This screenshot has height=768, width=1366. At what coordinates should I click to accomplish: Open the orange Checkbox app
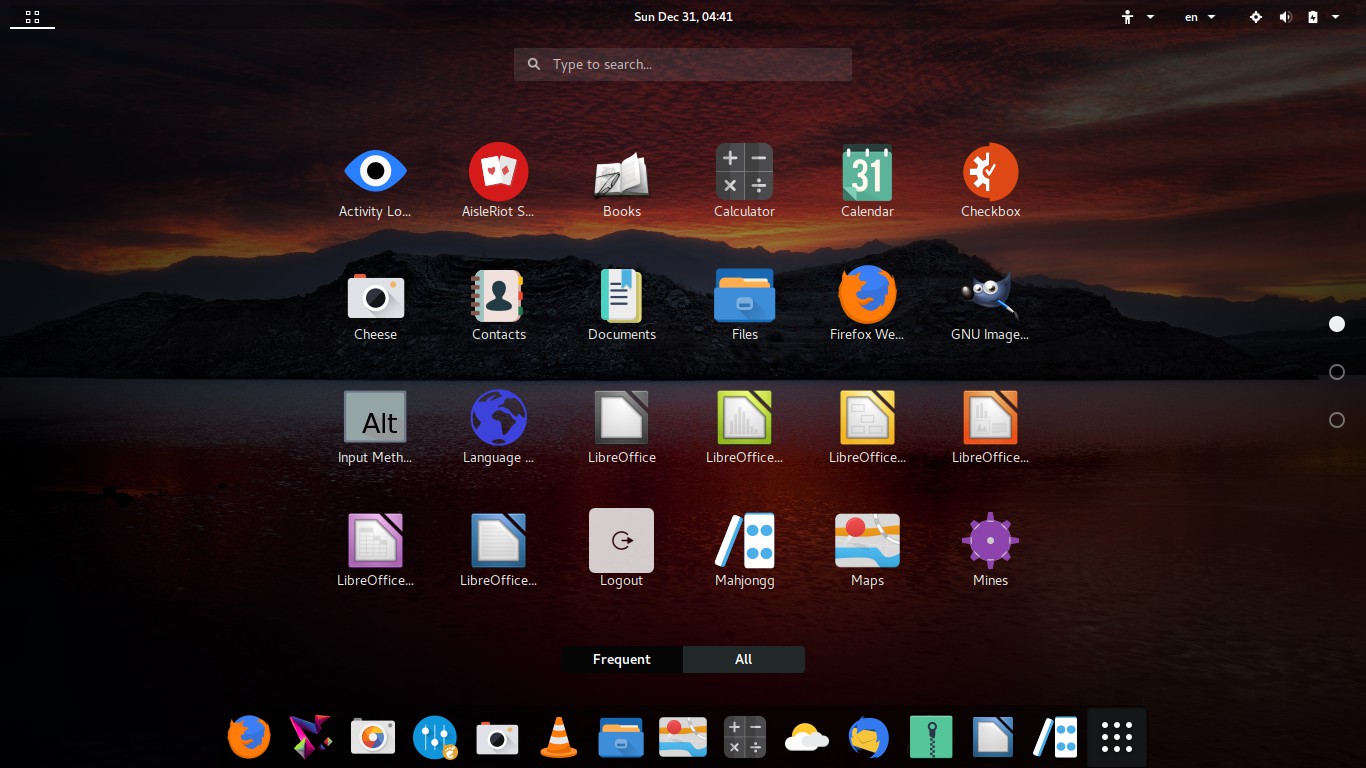pos(990,172)
